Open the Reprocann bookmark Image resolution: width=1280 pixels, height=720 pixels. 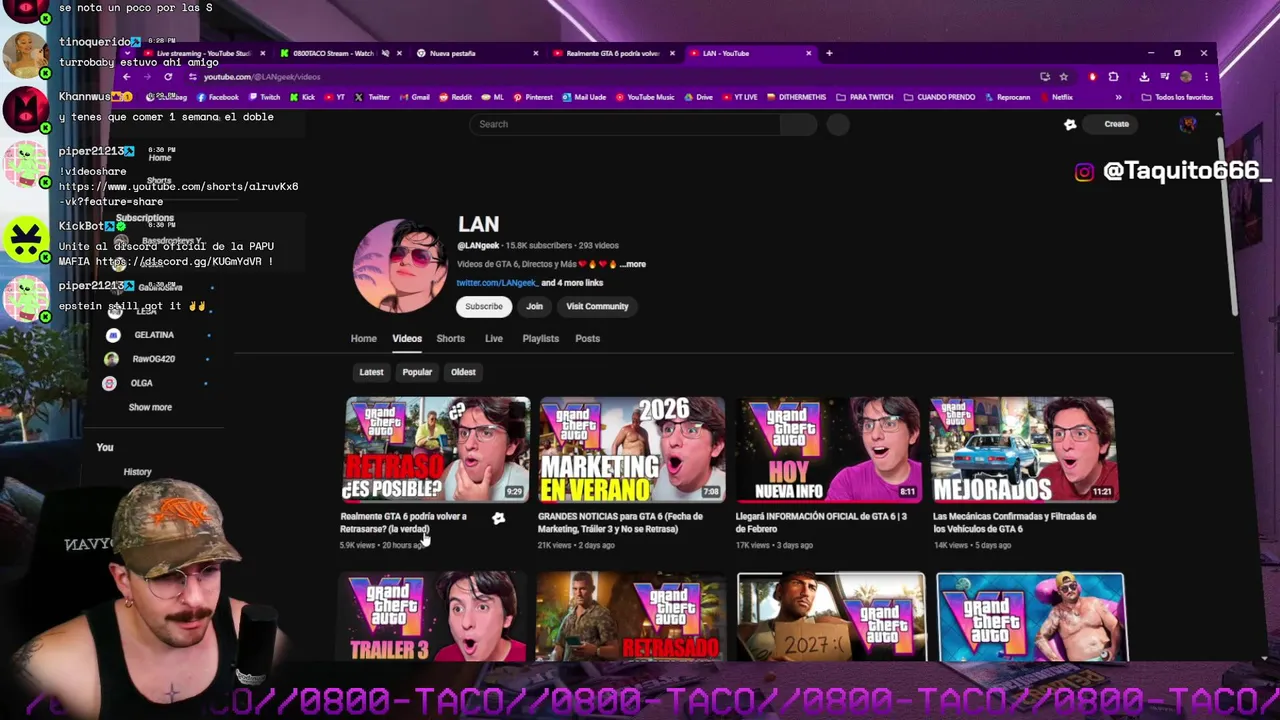(x=1007, y=97)
